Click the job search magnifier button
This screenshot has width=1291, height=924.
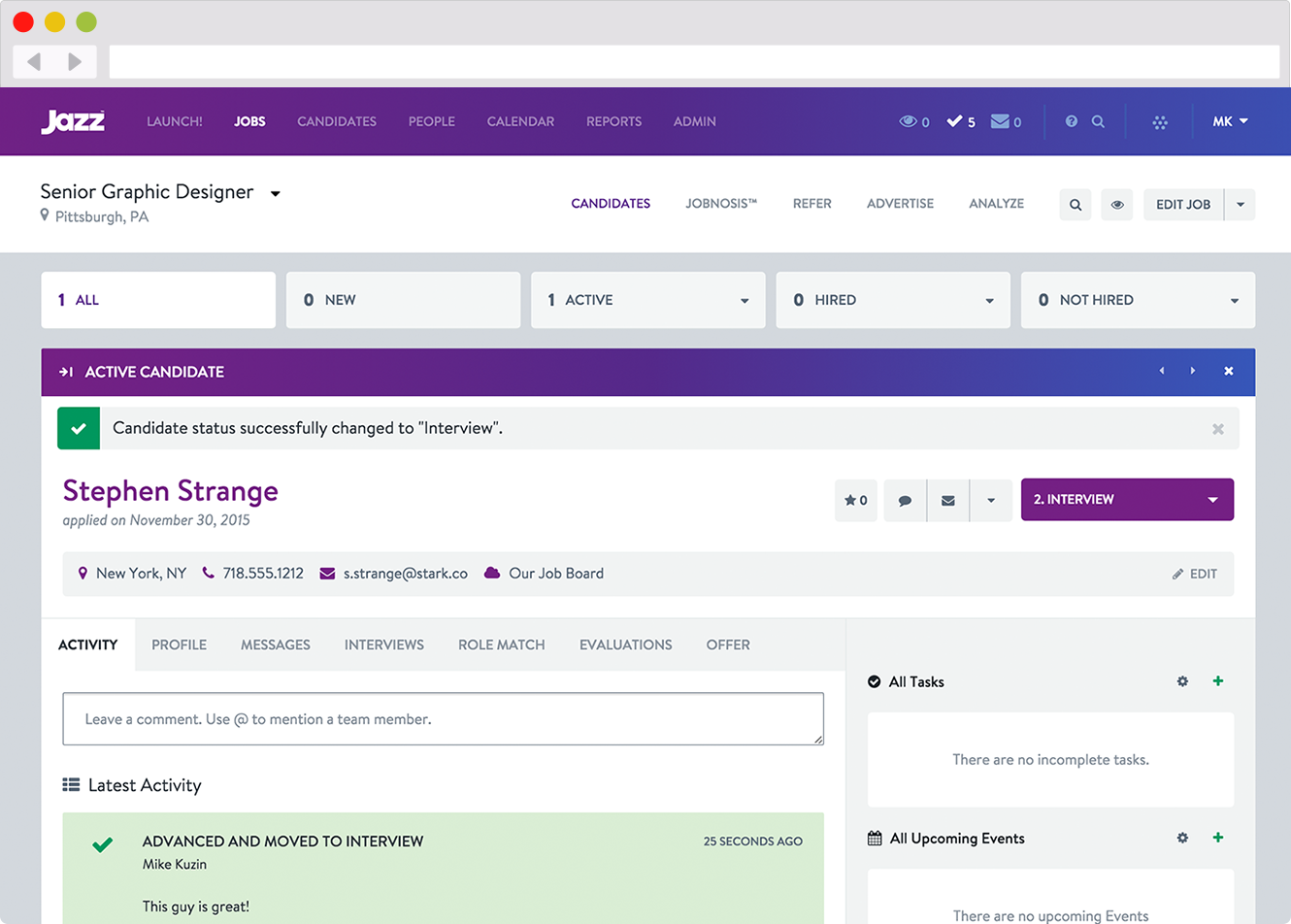point(1076,205)
